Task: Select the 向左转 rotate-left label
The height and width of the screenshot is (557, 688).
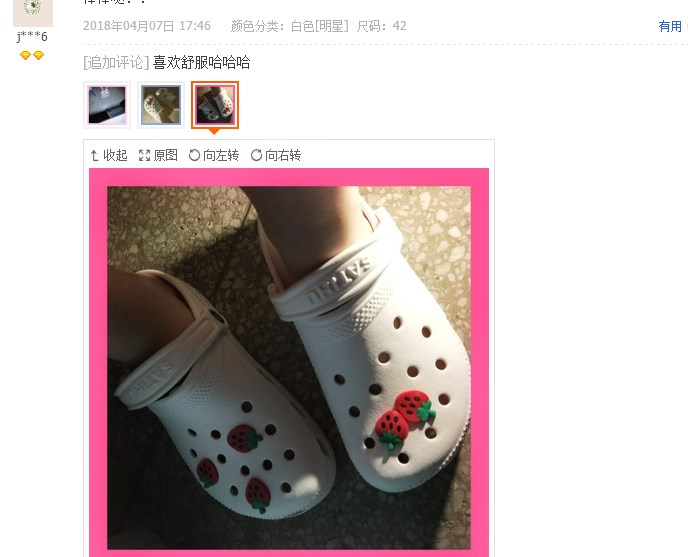Action: tap(221, 155)
